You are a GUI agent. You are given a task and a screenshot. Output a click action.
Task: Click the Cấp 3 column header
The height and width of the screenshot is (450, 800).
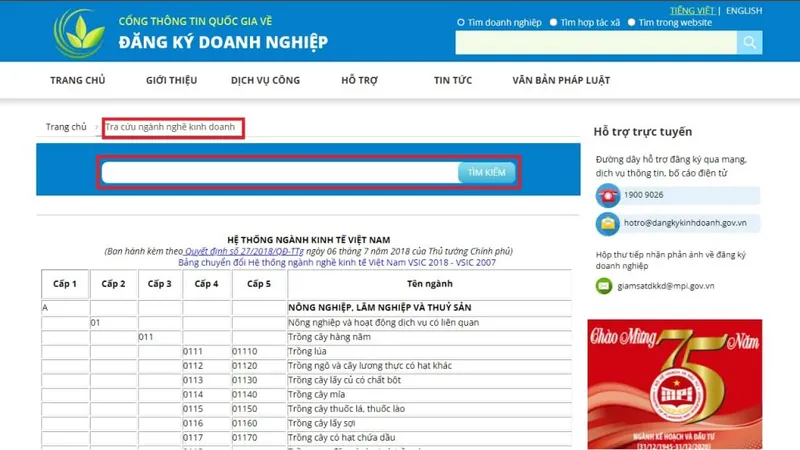tap(160, 284)
